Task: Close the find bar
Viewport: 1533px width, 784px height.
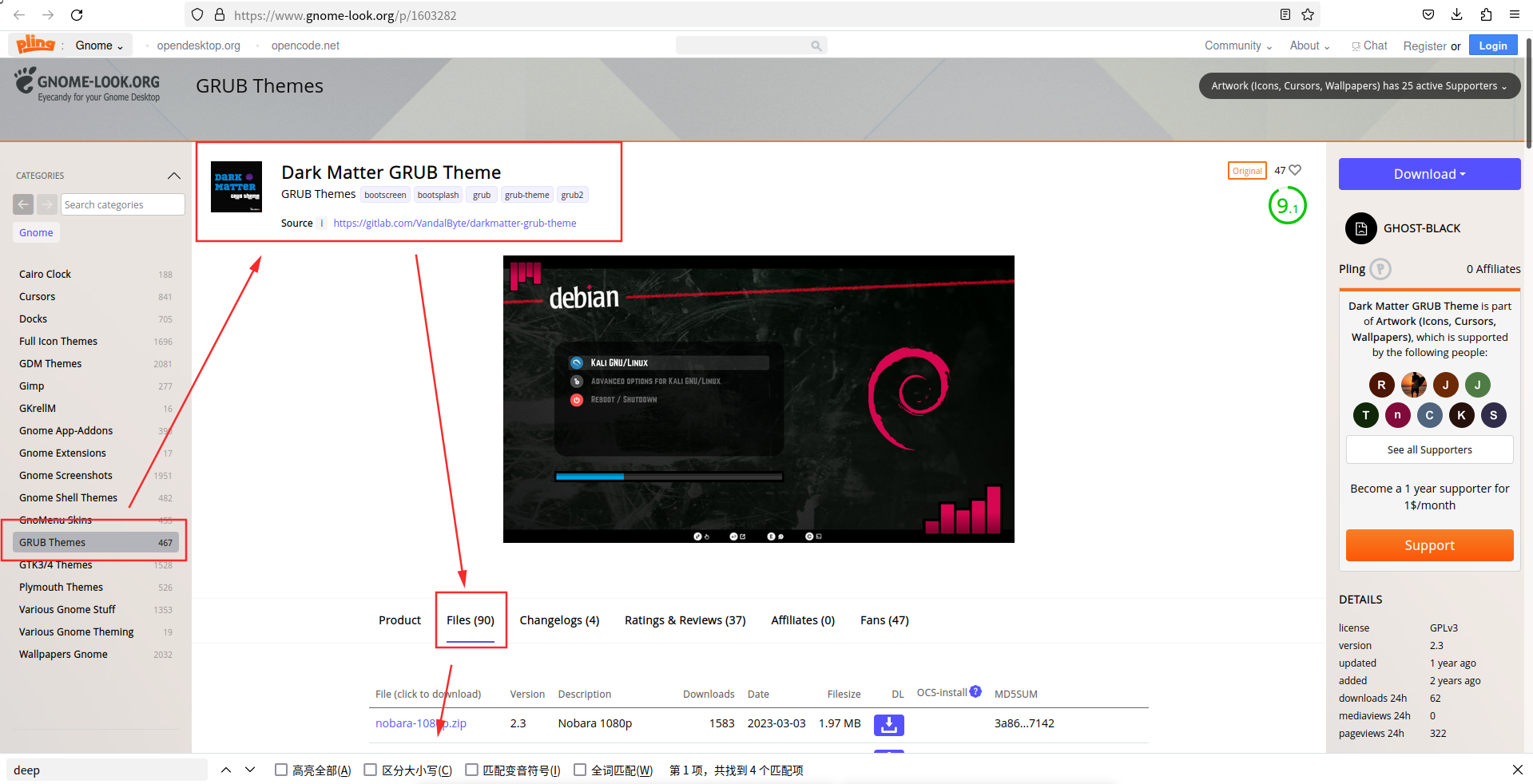Action: (x=1517, y=770)
